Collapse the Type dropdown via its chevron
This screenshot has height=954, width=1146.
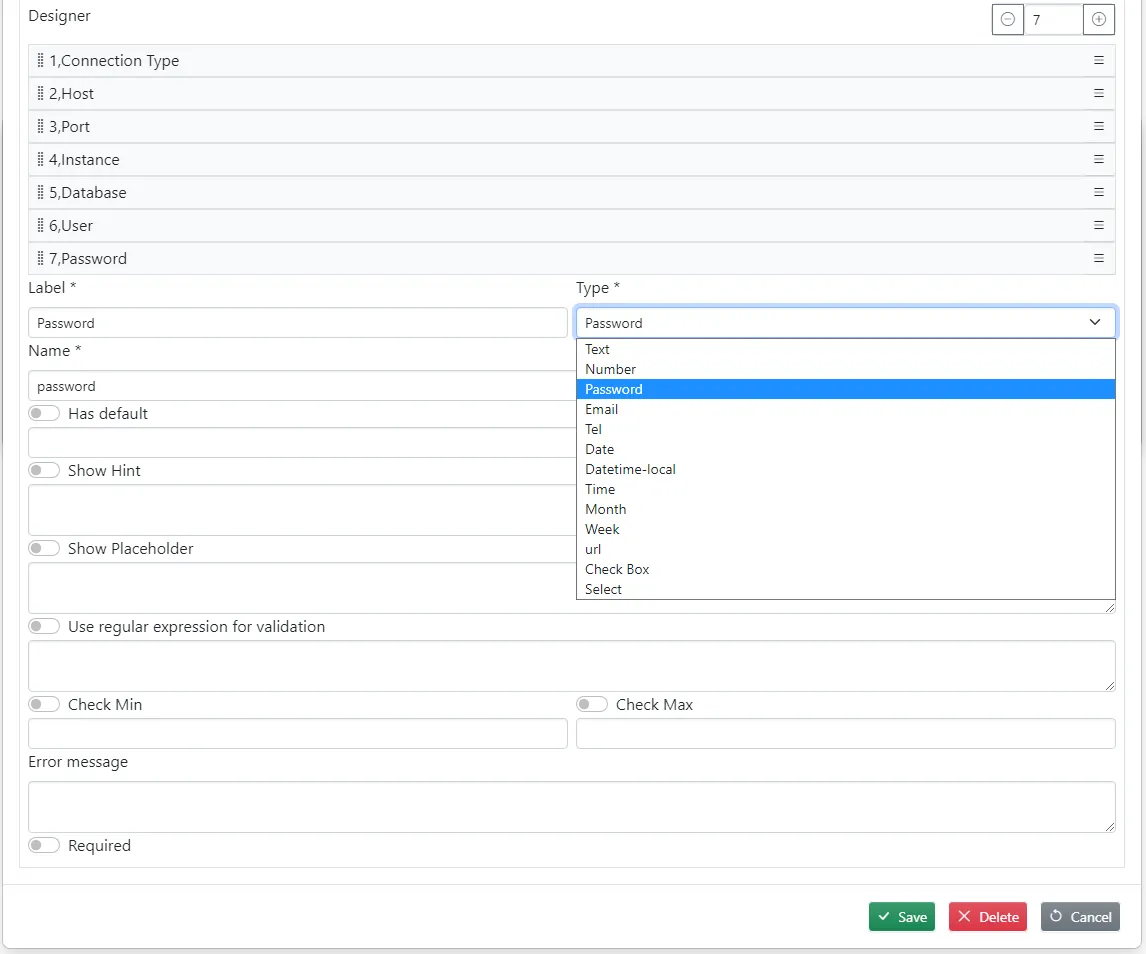click(x=1095, y=323)
